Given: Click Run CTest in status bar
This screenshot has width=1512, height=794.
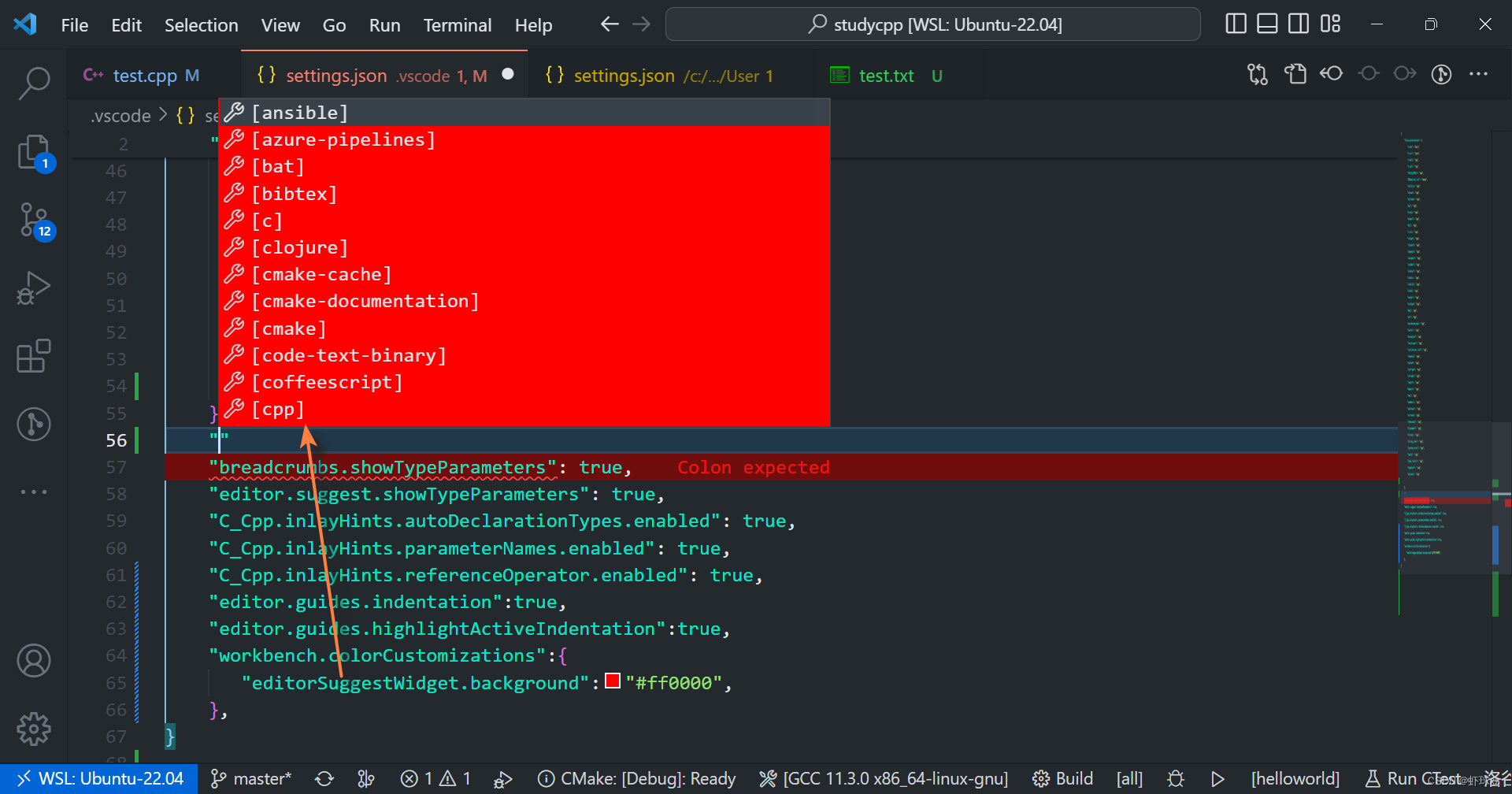Looking at the screenshot, I should [1412, 779].
